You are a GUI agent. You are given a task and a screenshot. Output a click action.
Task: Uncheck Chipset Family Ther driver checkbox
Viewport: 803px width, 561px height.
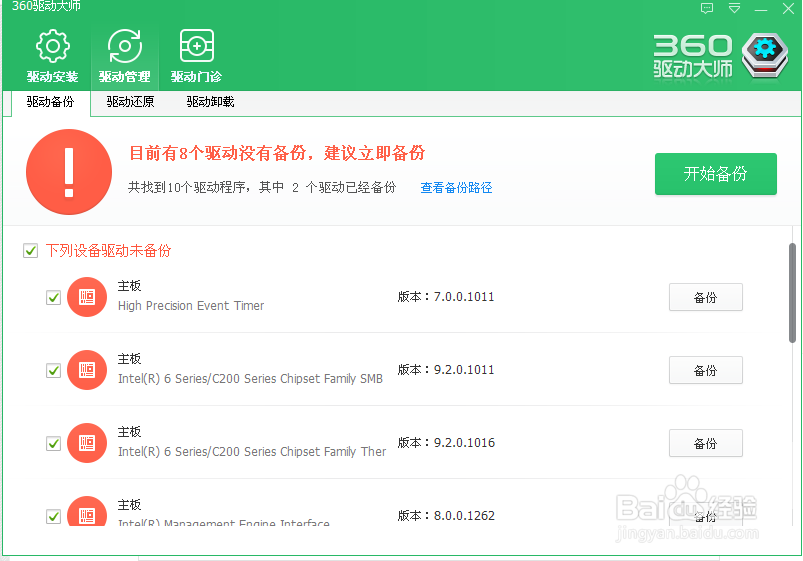pyautogui.click(x=53, y=443)
